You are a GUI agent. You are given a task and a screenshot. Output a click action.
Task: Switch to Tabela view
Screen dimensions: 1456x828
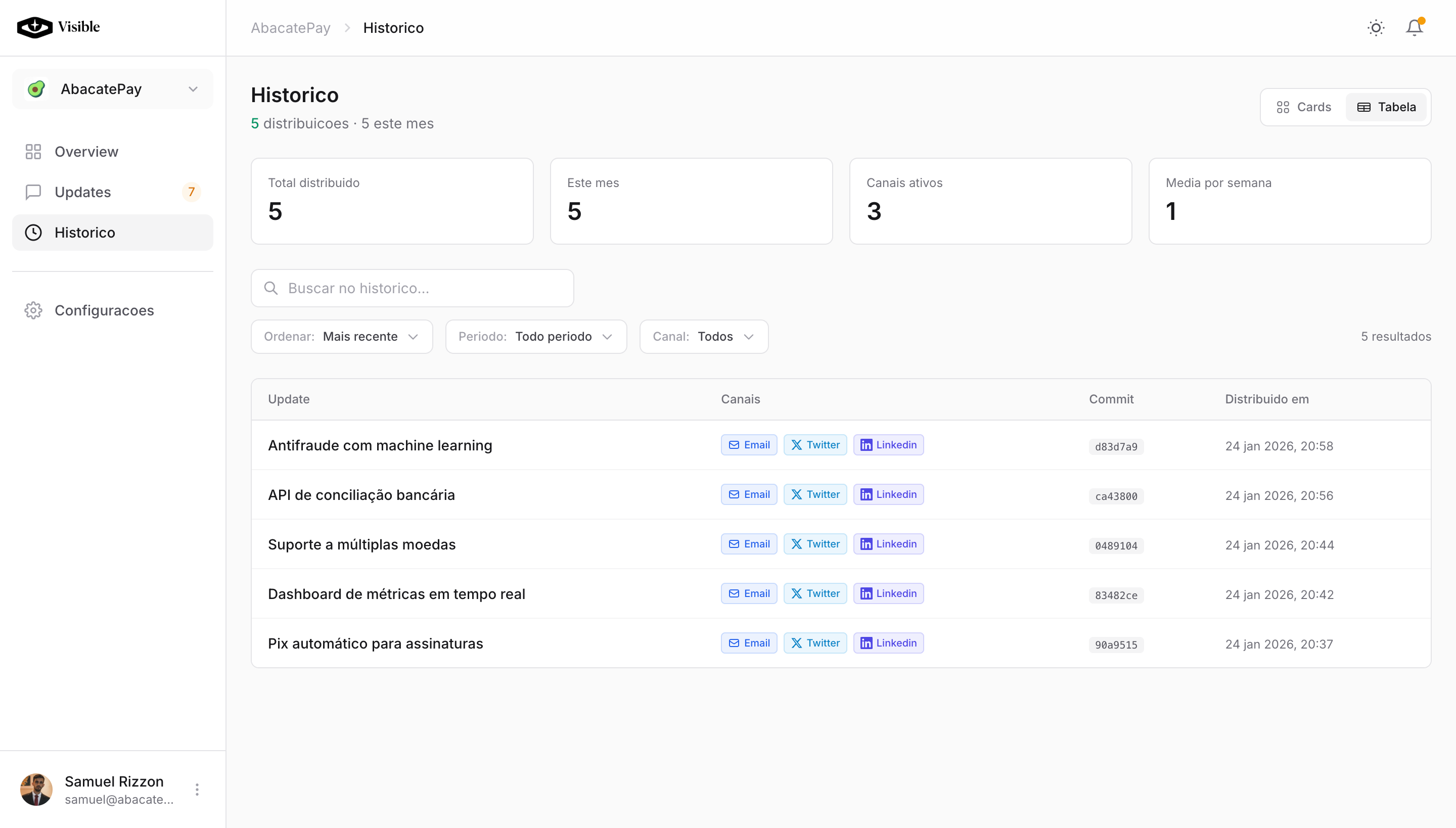tap(1386, 108)
